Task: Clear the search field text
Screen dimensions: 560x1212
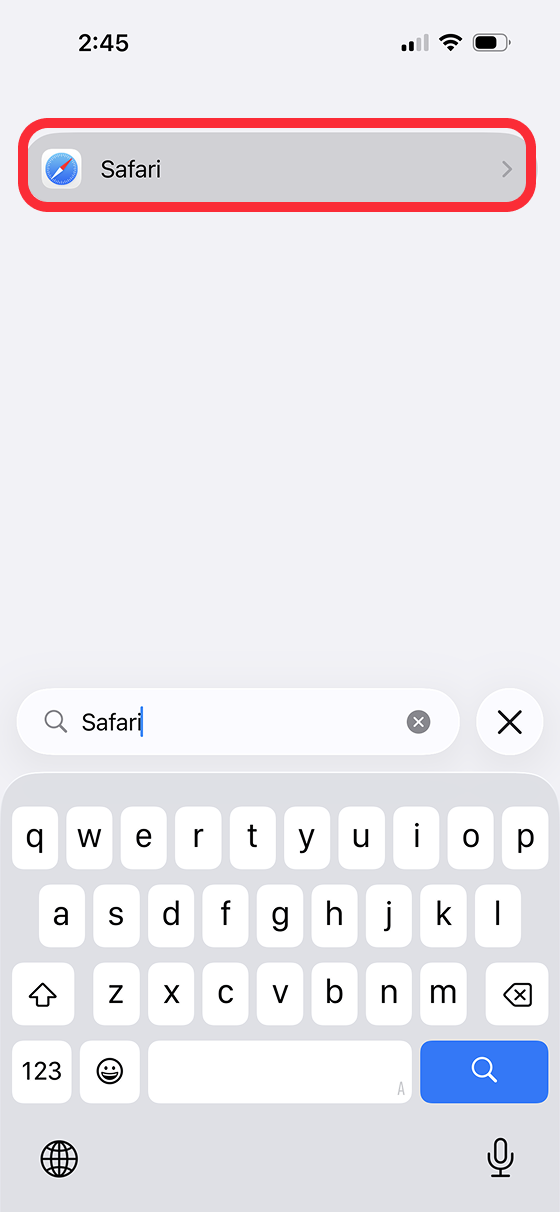Action: pyautogui.click(x=419, y=721)
